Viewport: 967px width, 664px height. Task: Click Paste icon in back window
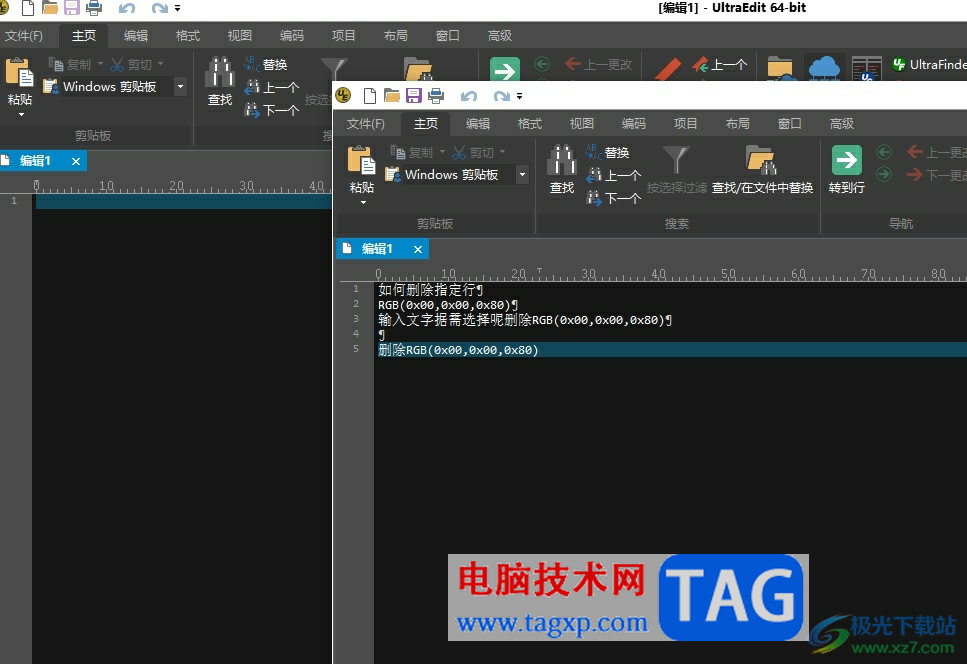[x=20, y=73]
